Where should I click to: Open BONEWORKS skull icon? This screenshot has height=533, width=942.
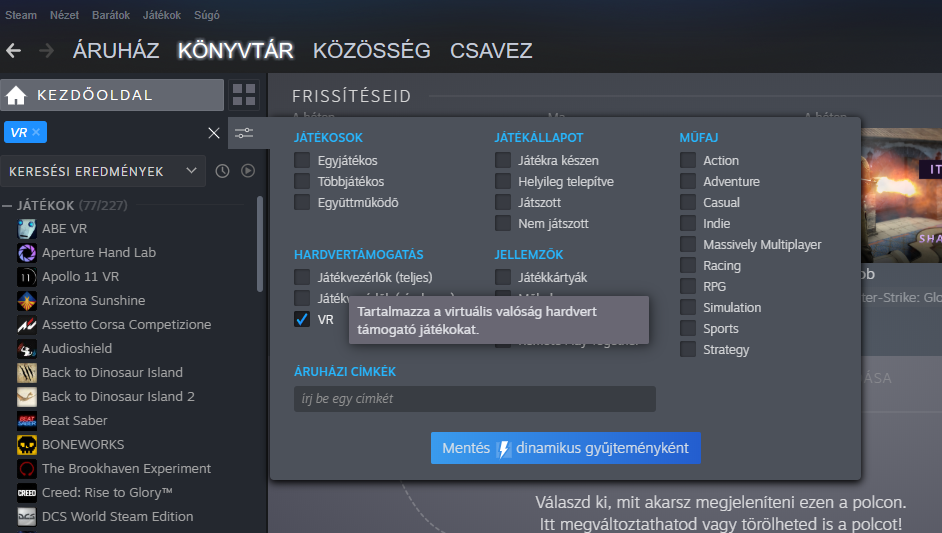click(27, 445)
